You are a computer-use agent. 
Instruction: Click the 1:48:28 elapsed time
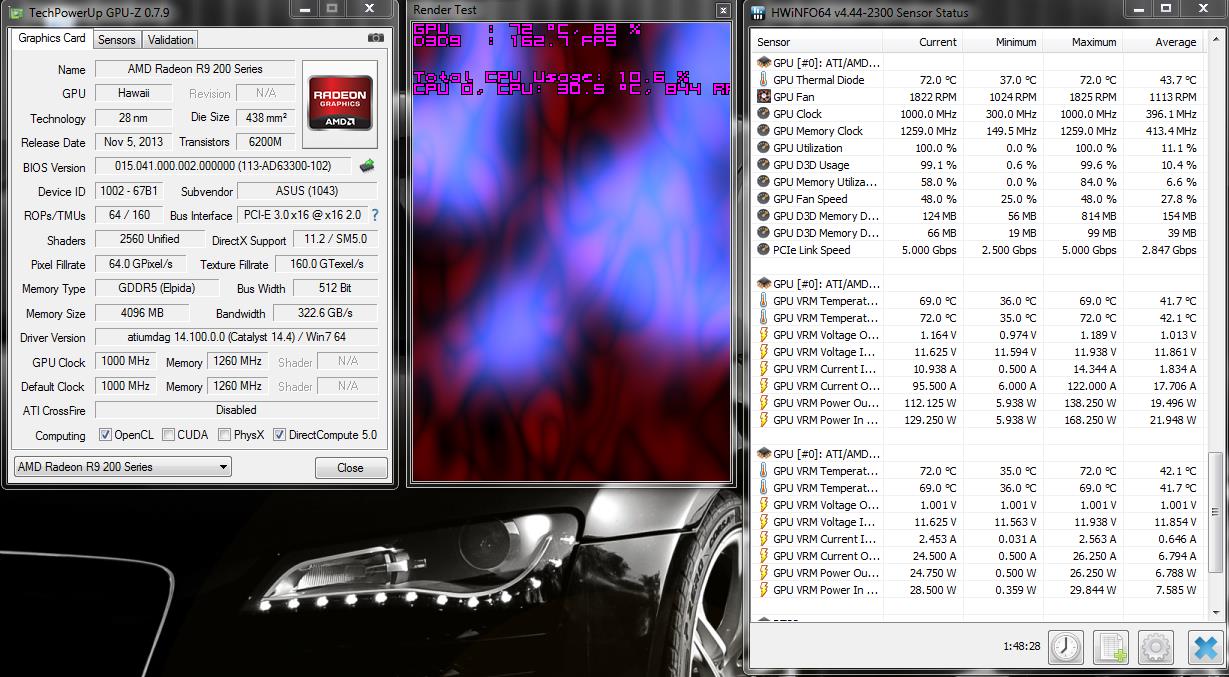point(1021,647)
